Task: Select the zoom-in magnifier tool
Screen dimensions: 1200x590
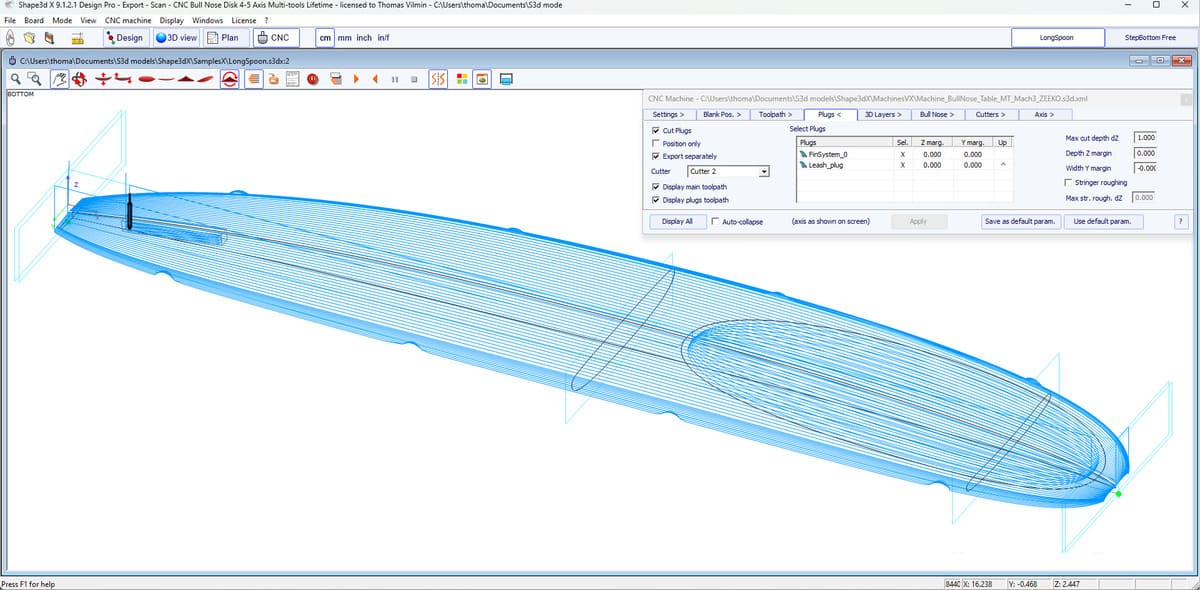Action: (x=15, y=78)
